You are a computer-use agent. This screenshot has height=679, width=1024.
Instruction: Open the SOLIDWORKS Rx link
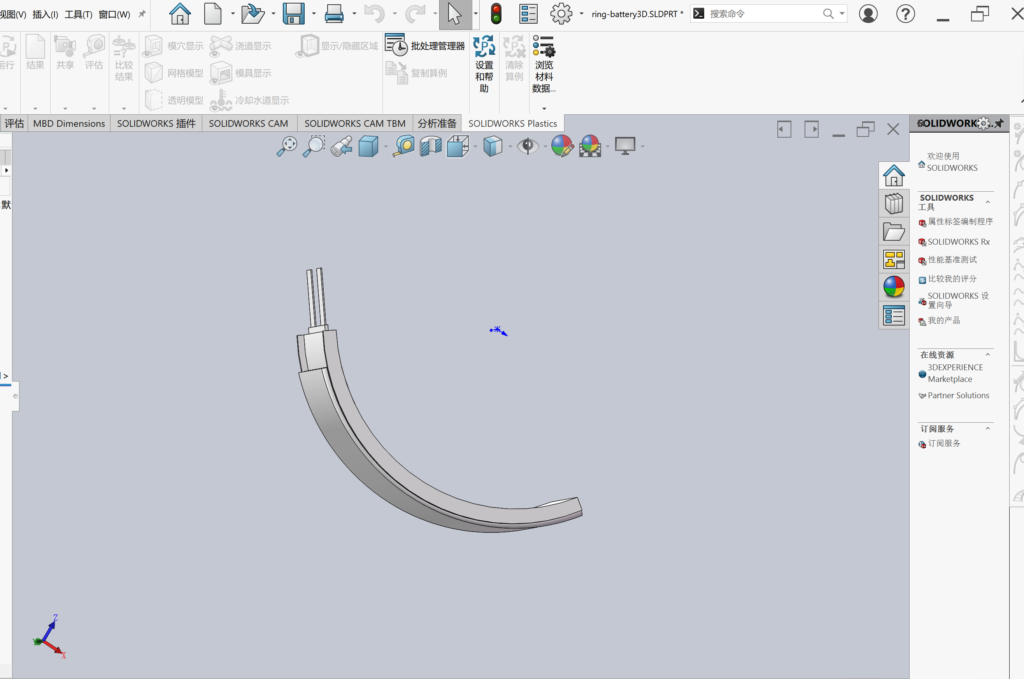958,242
